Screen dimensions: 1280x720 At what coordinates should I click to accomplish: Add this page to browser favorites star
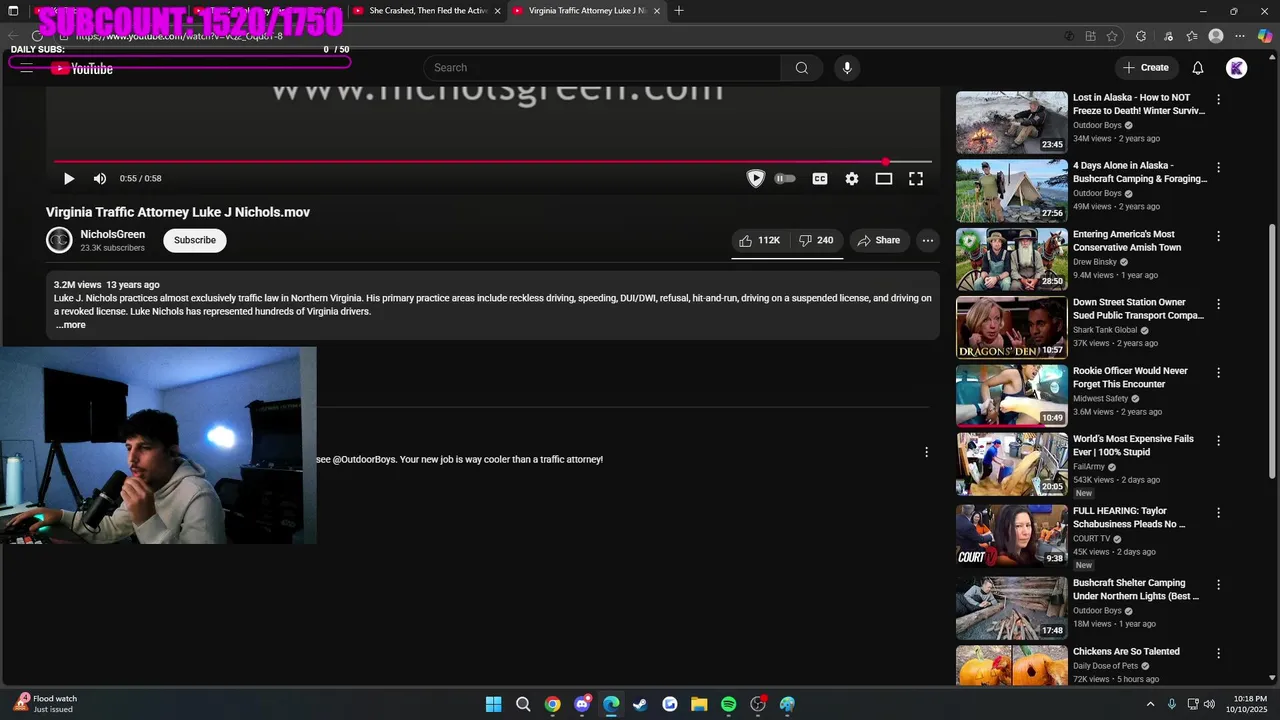tap(1112, 36)
